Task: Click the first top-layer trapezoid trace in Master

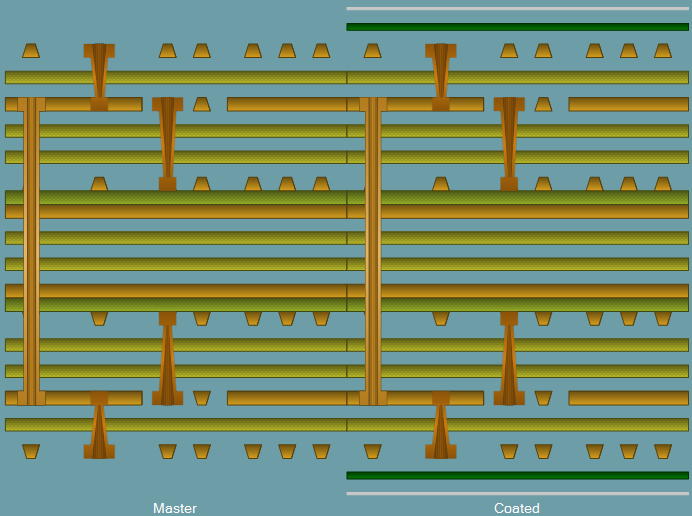Action: click(x=31, y=51)
